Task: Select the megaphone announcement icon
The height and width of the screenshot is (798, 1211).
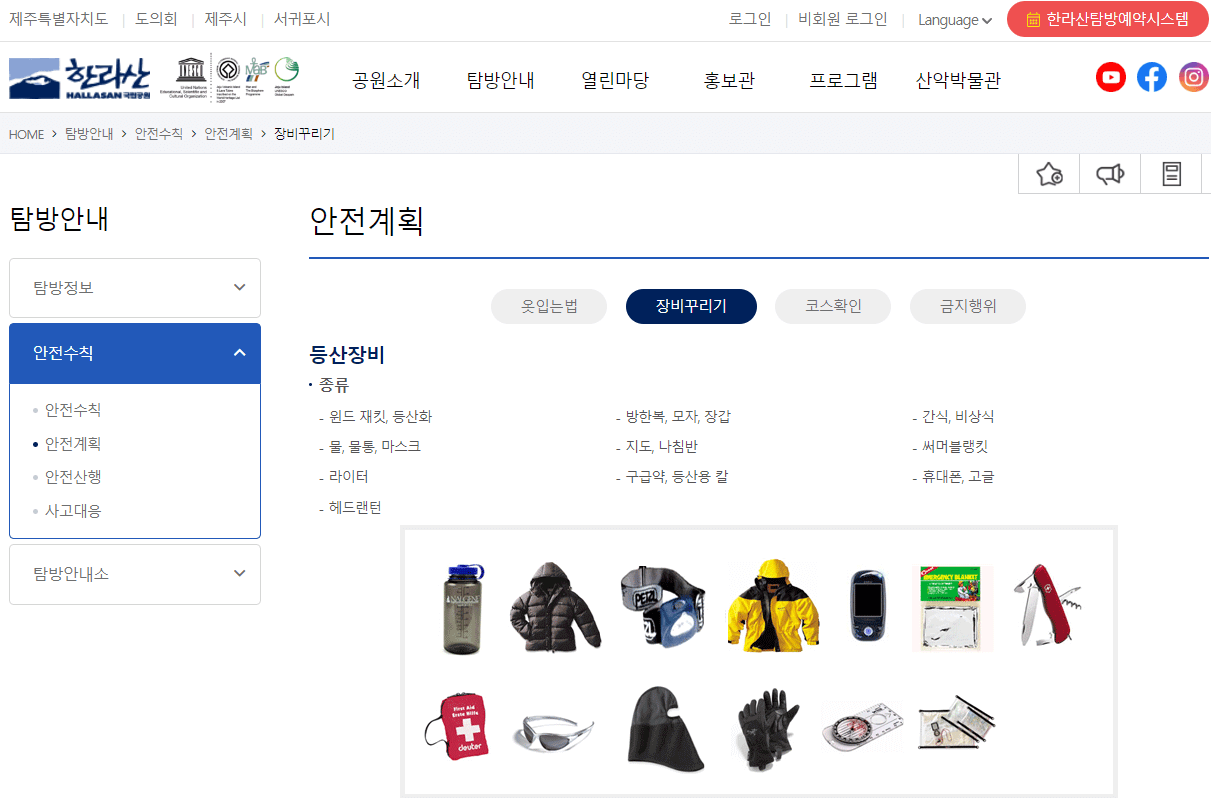Action: tap(1109, 172)
